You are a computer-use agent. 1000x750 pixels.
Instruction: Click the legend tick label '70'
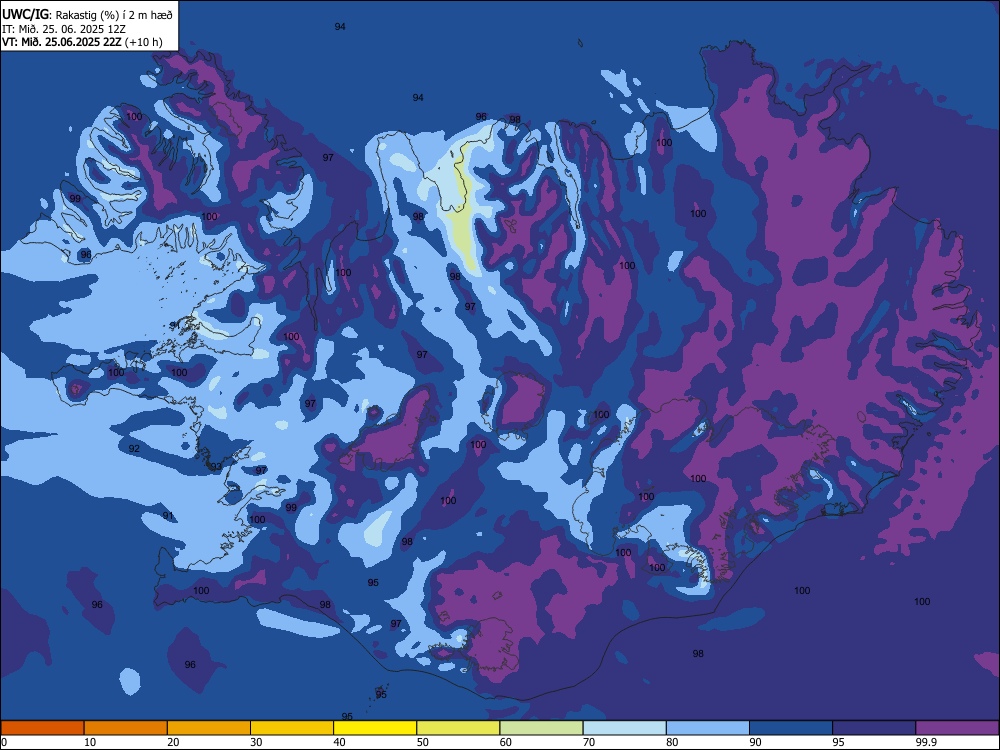(x=589, y=742)
